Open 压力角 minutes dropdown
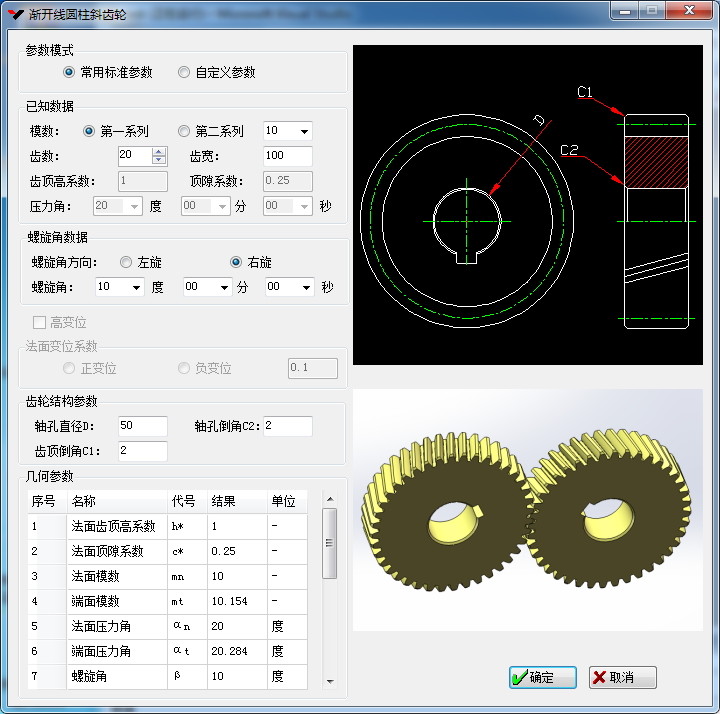Viewport: 720px width, 714px height. coord(222,206)
